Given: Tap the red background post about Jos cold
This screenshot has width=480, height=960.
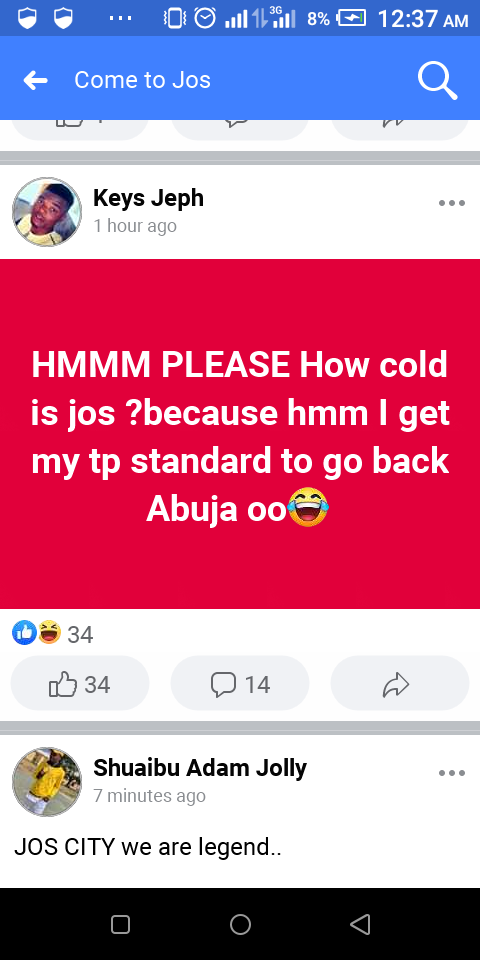Looking at the screenshot, I should [240, 433].
